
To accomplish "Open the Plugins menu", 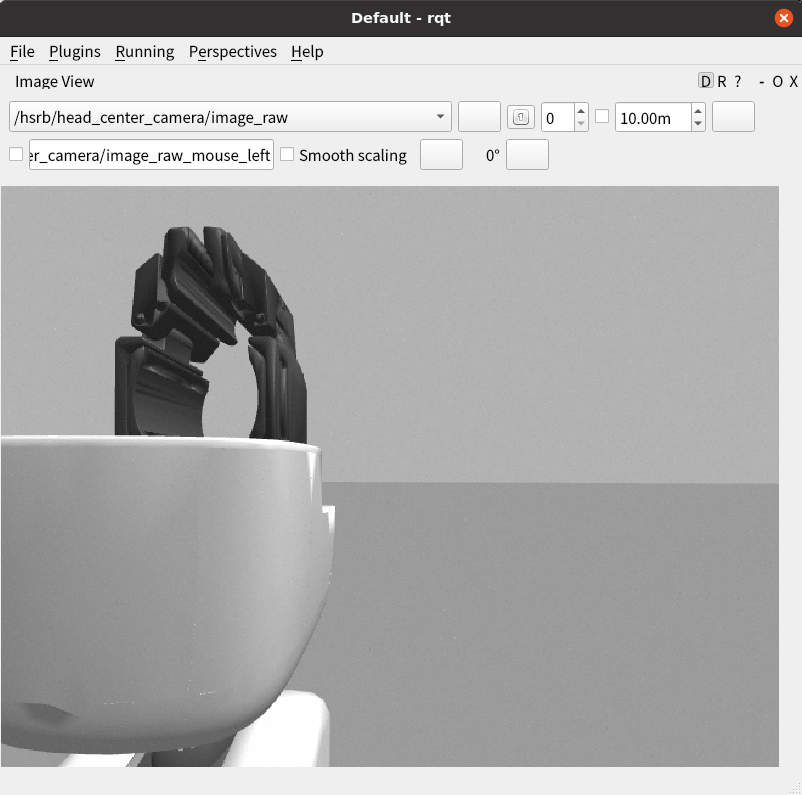I will pyautogui.click(x=74, y=52).
